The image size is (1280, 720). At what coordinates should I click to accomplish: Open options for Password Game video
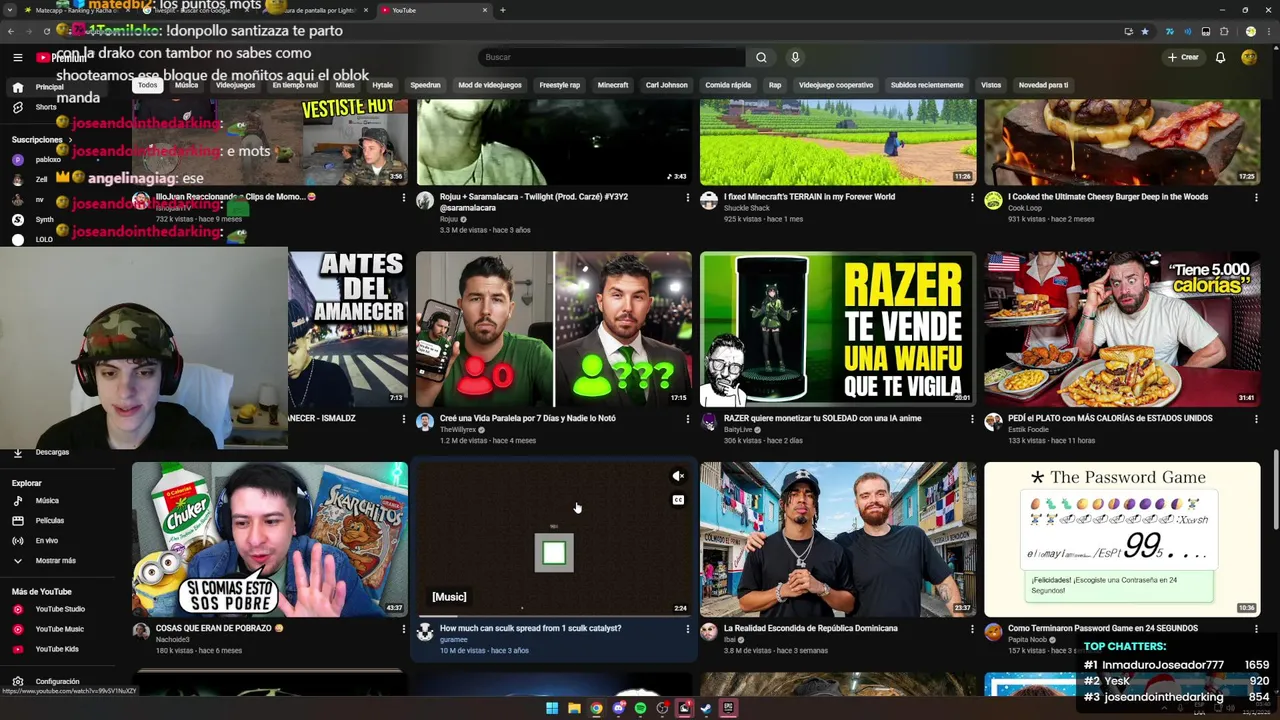[1256, 629]
